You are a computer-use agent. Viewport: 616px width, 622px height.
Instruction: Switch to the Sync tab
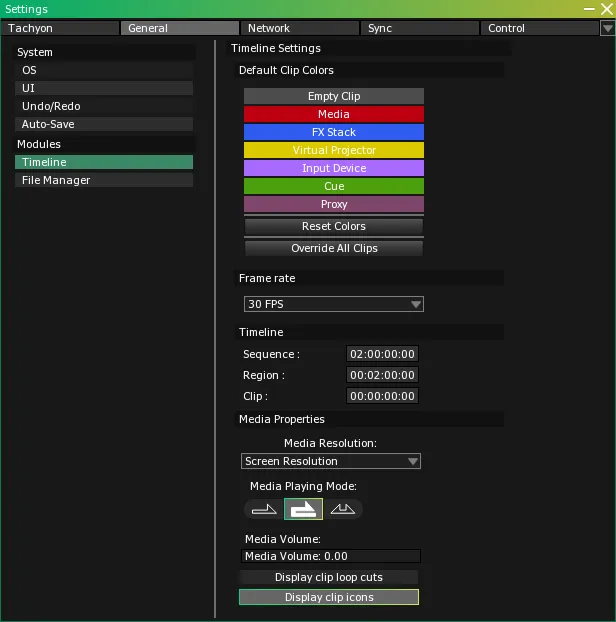pyautogui.click(x=420, y=28)
